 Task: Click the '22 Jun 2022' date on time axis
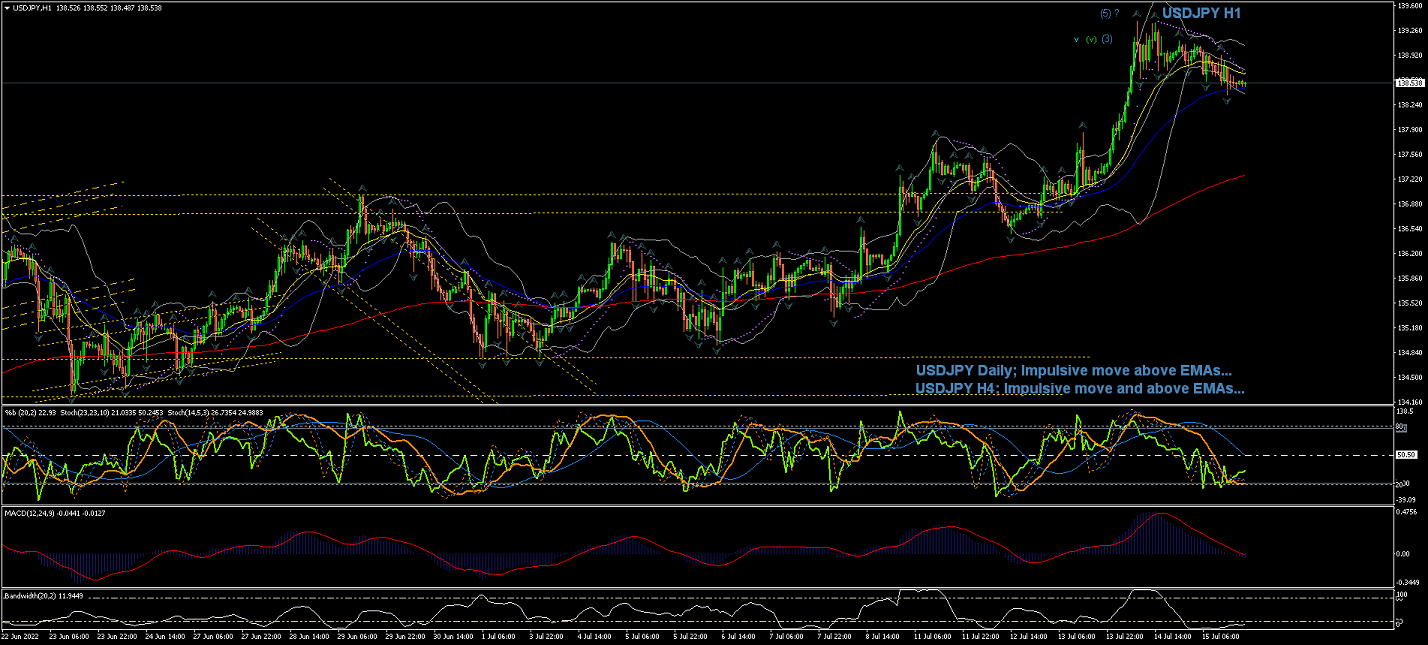pos(20,636)
